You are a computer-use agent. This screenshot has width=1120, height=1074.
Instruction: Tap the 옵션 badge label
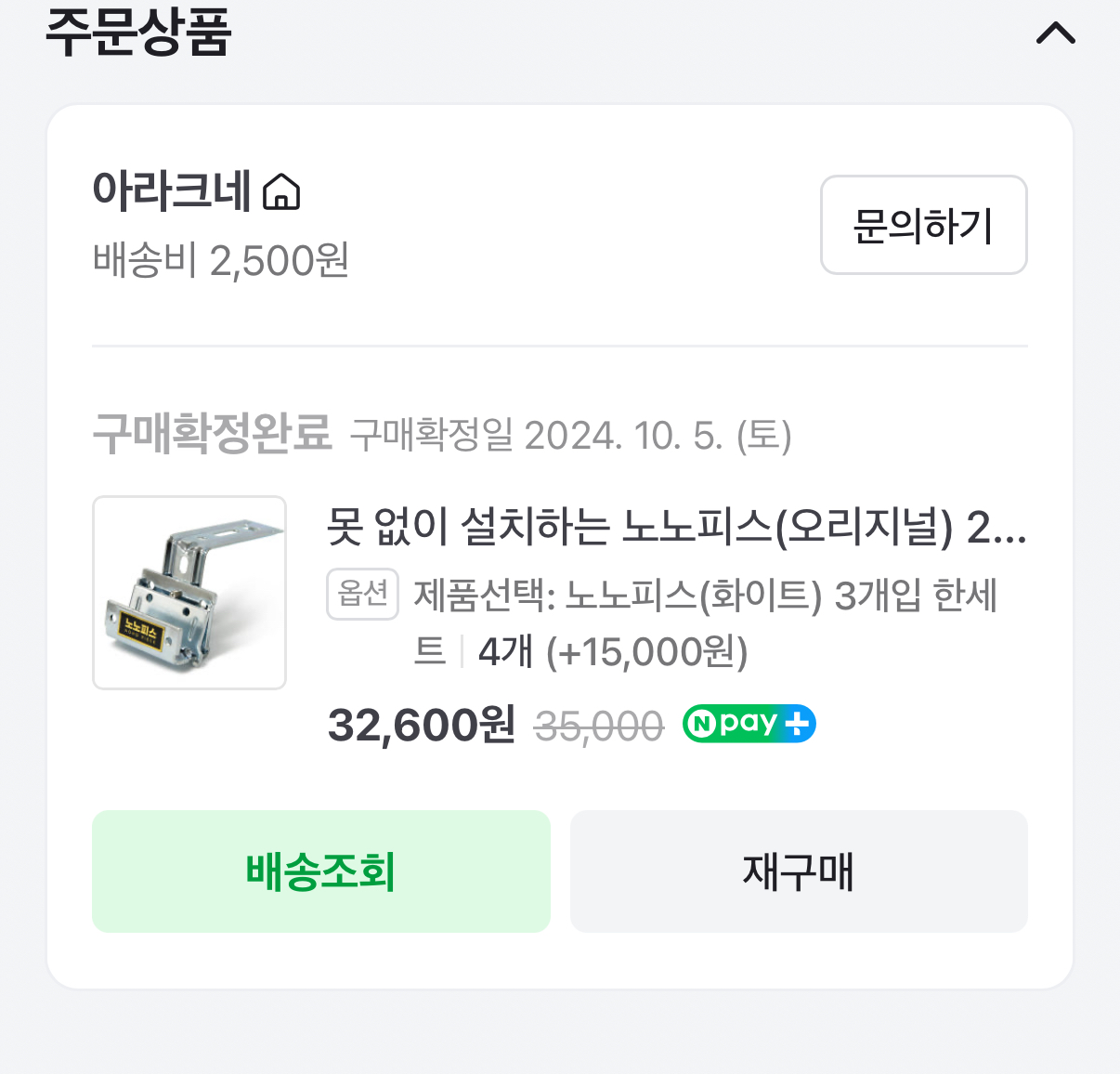pos(362,594)
